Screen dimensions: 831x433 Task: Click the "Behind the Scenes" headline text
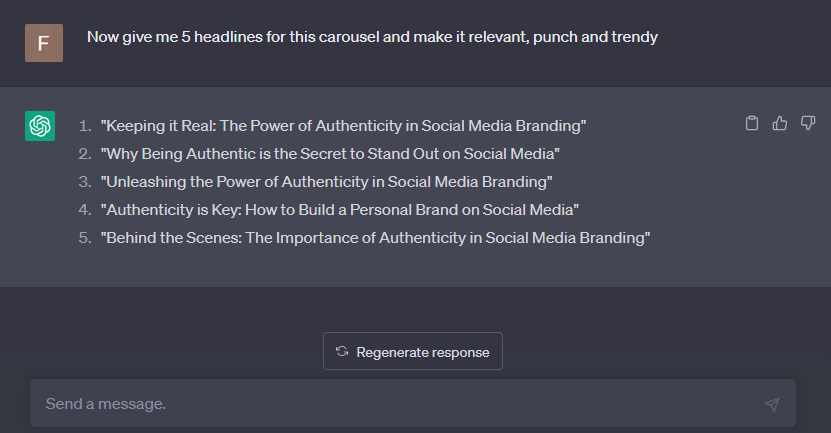point(375,238)
